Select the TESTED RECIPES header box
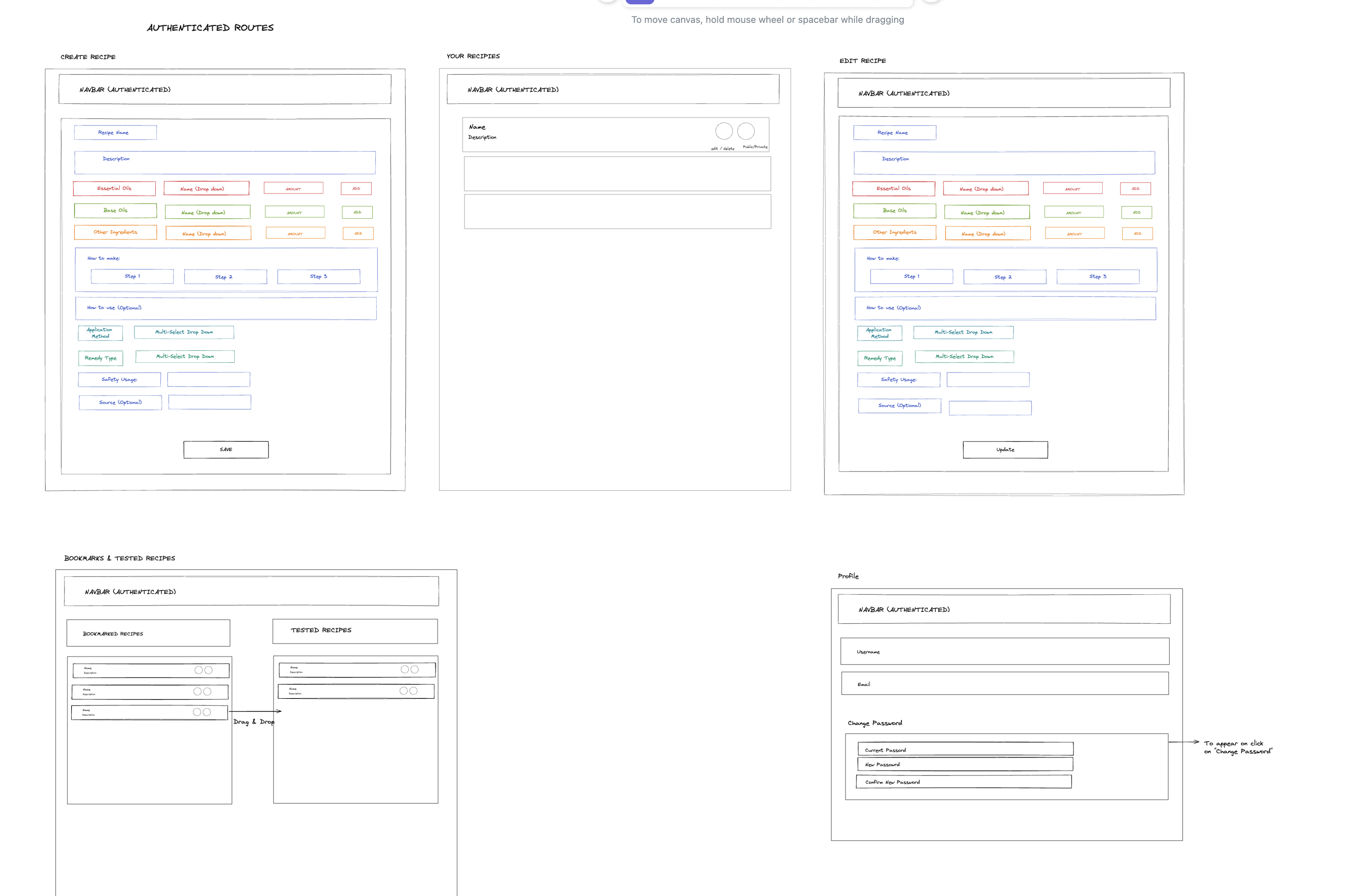 pos(355,631)
